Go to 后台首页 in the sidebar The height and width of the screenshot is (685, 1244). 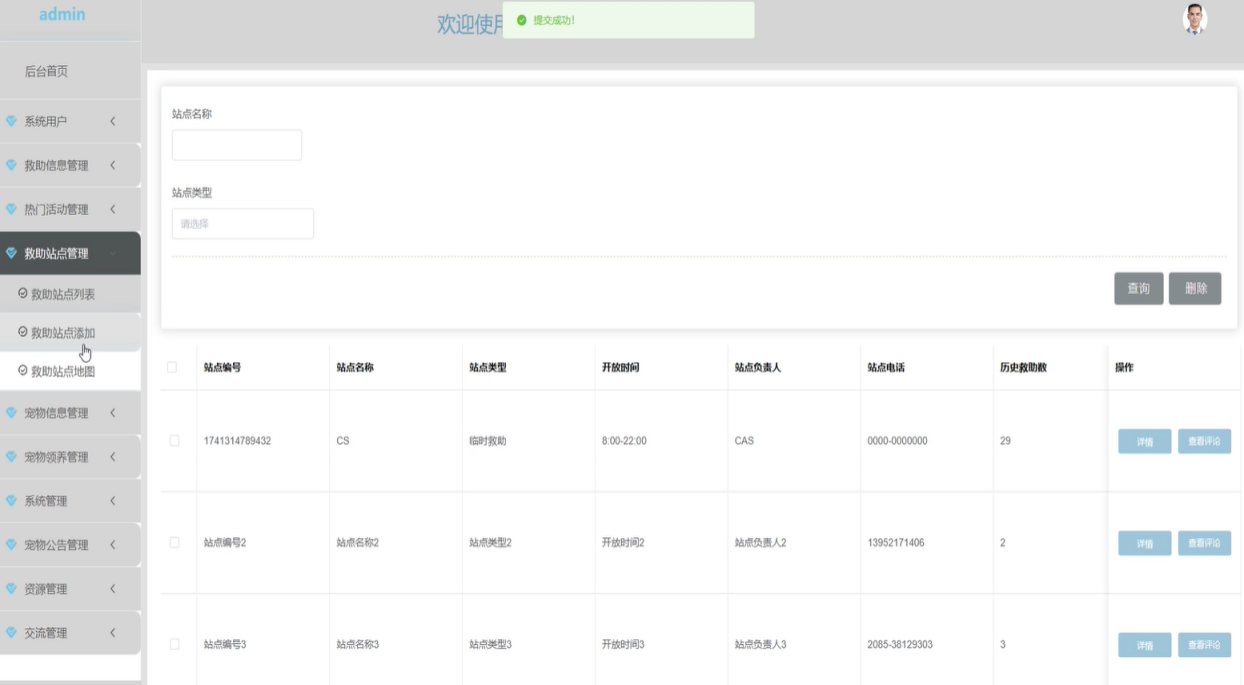click(46, 71)
